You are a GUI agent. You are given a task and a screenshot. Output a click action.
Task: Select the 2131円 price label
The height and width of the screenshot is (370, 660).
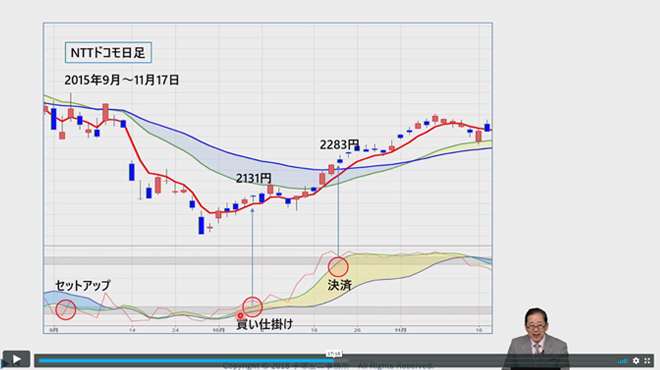point(254,178)
